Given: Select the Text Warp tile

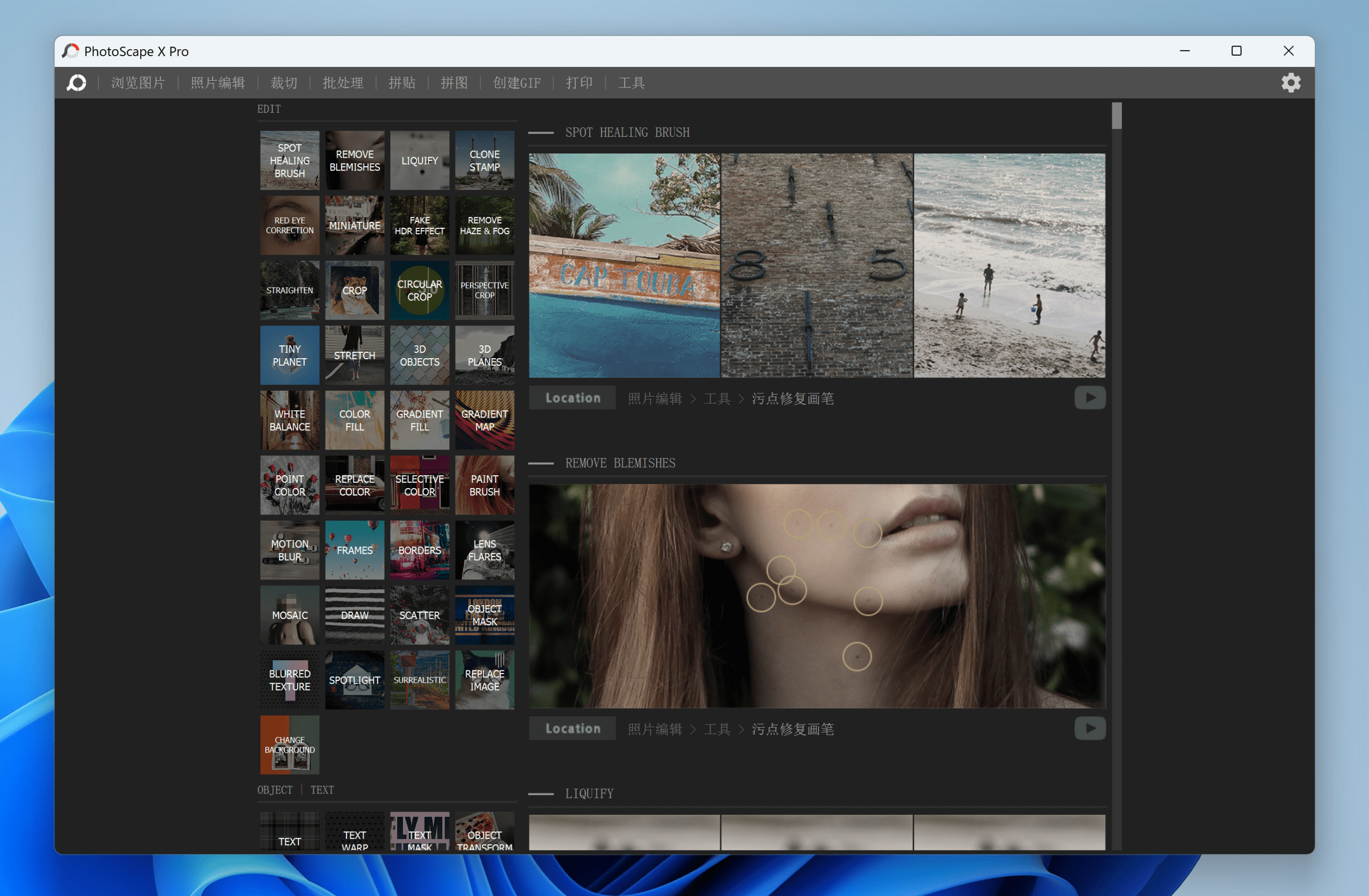Looking at the screenshot, I should coord(355,832).
